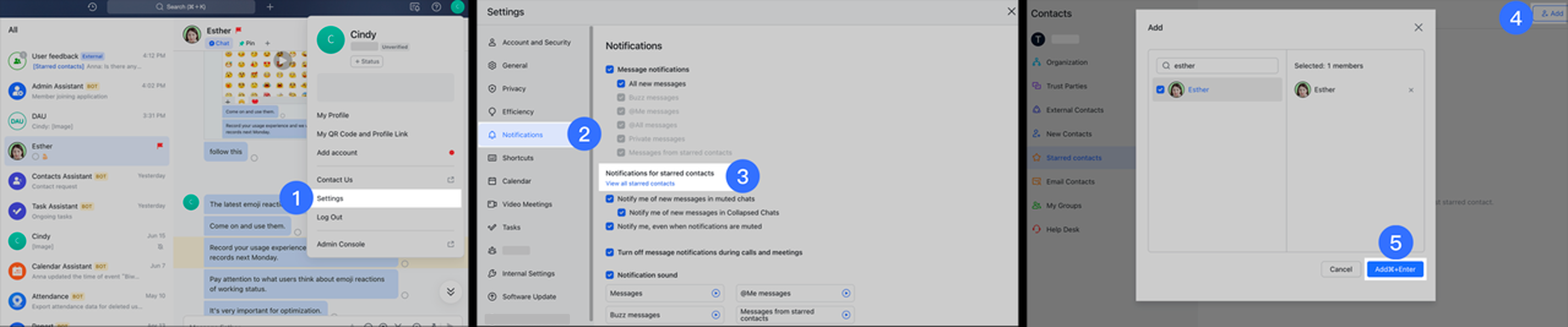Viewport: 1568px width, 327px height.
Task: Play the Buzz messages sound preview
Action: [x=716, y=315]
